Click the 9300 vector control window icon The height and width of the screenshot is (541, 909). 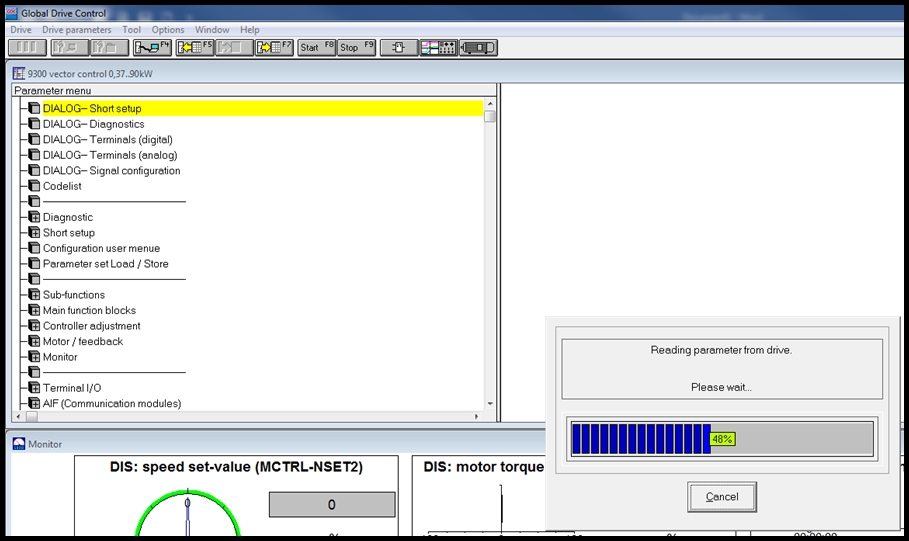click(x=19, y=73)
